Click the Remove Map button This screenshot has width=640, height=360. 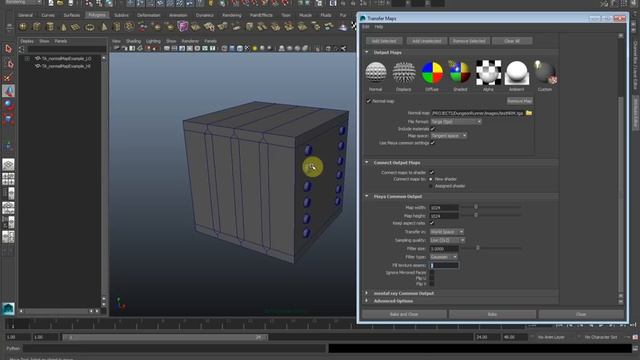point(520,101)
